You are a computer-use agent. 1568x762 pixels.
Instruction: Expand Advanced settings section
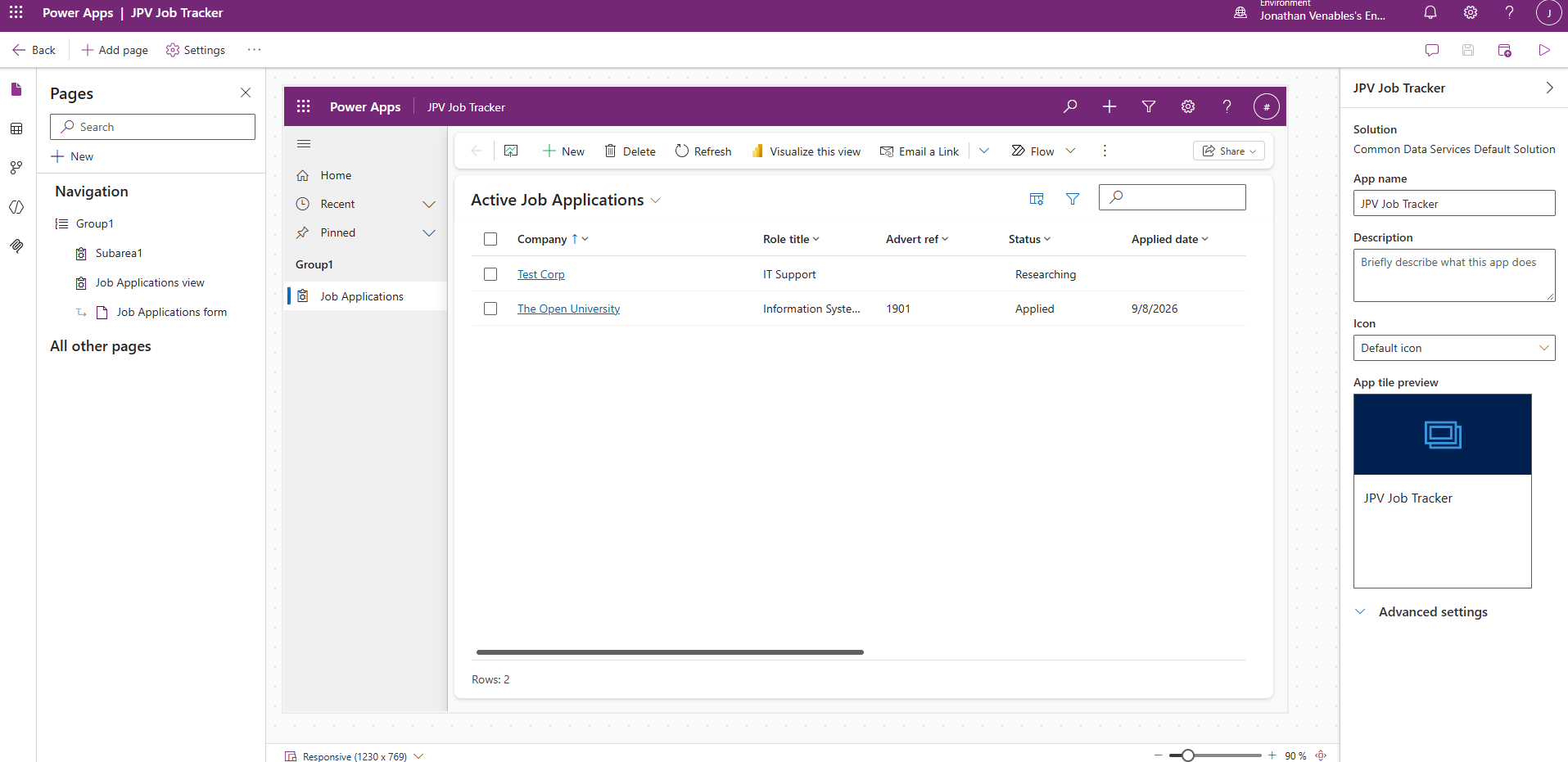pos(1421,611)
